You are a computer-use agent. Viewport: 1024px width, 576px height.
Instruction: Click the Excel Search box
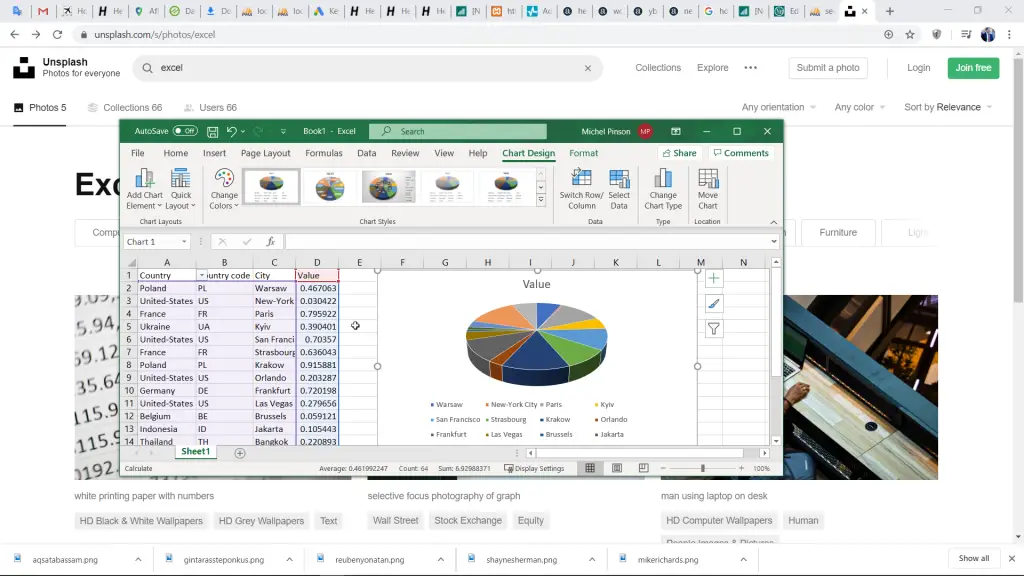(x=458, y=131)
